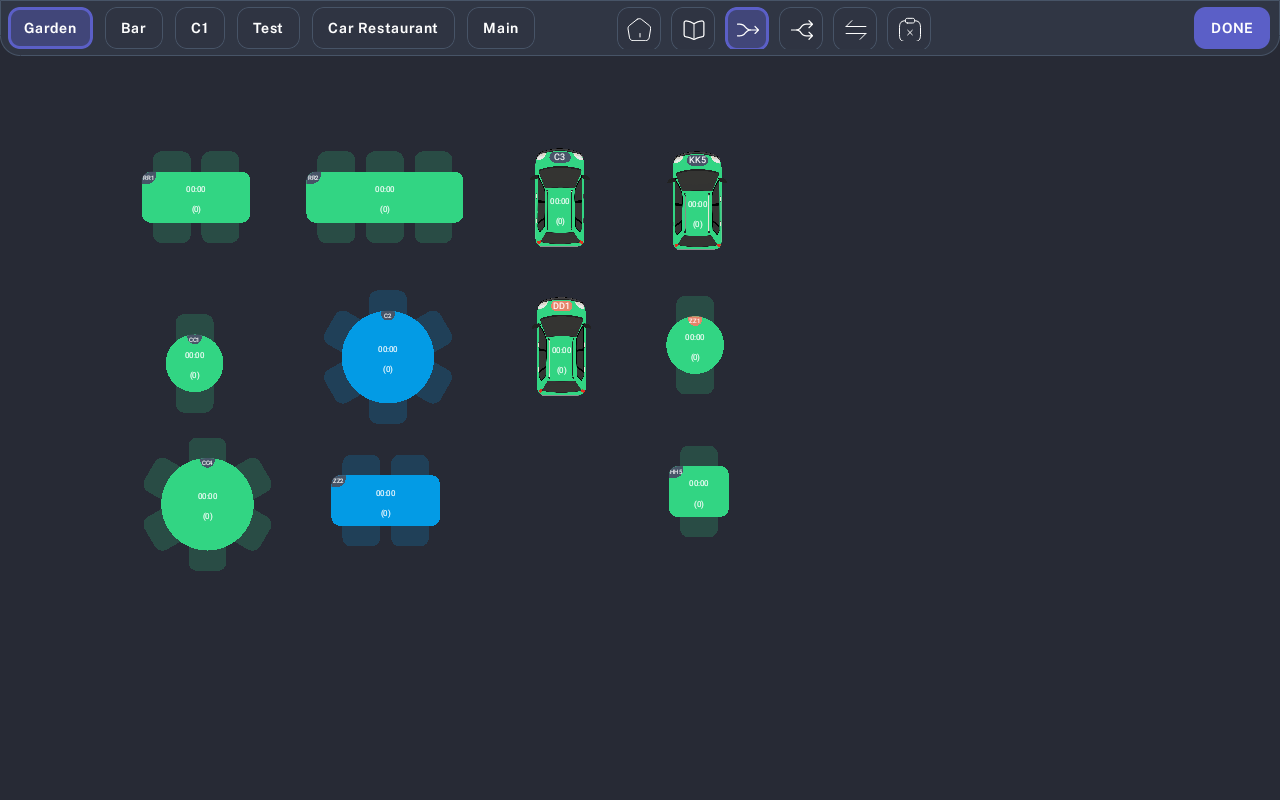Select the split tables arrow icon
Screen dimensions: 1280x800
click(x=801, y=29)
